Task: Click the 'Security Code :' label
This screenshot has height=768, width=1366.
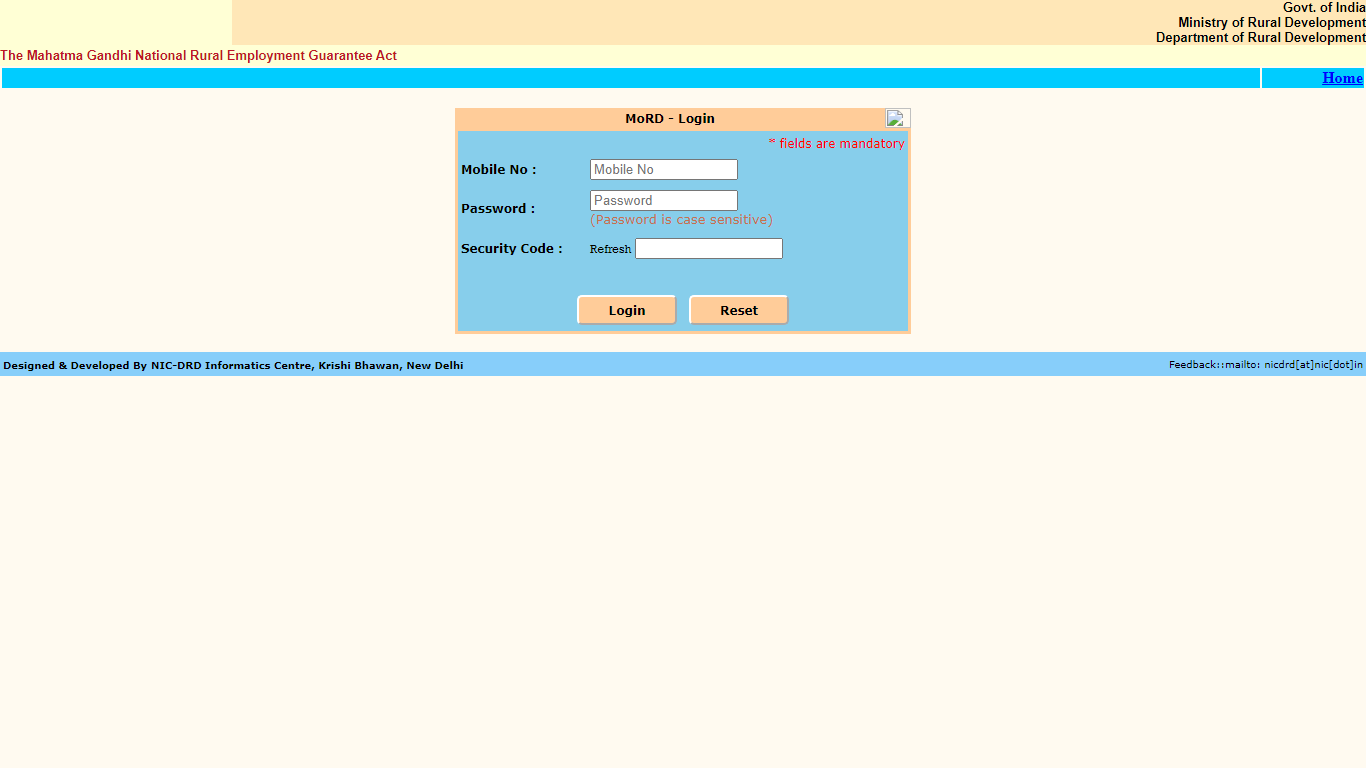Action: [x=512, y=249]
